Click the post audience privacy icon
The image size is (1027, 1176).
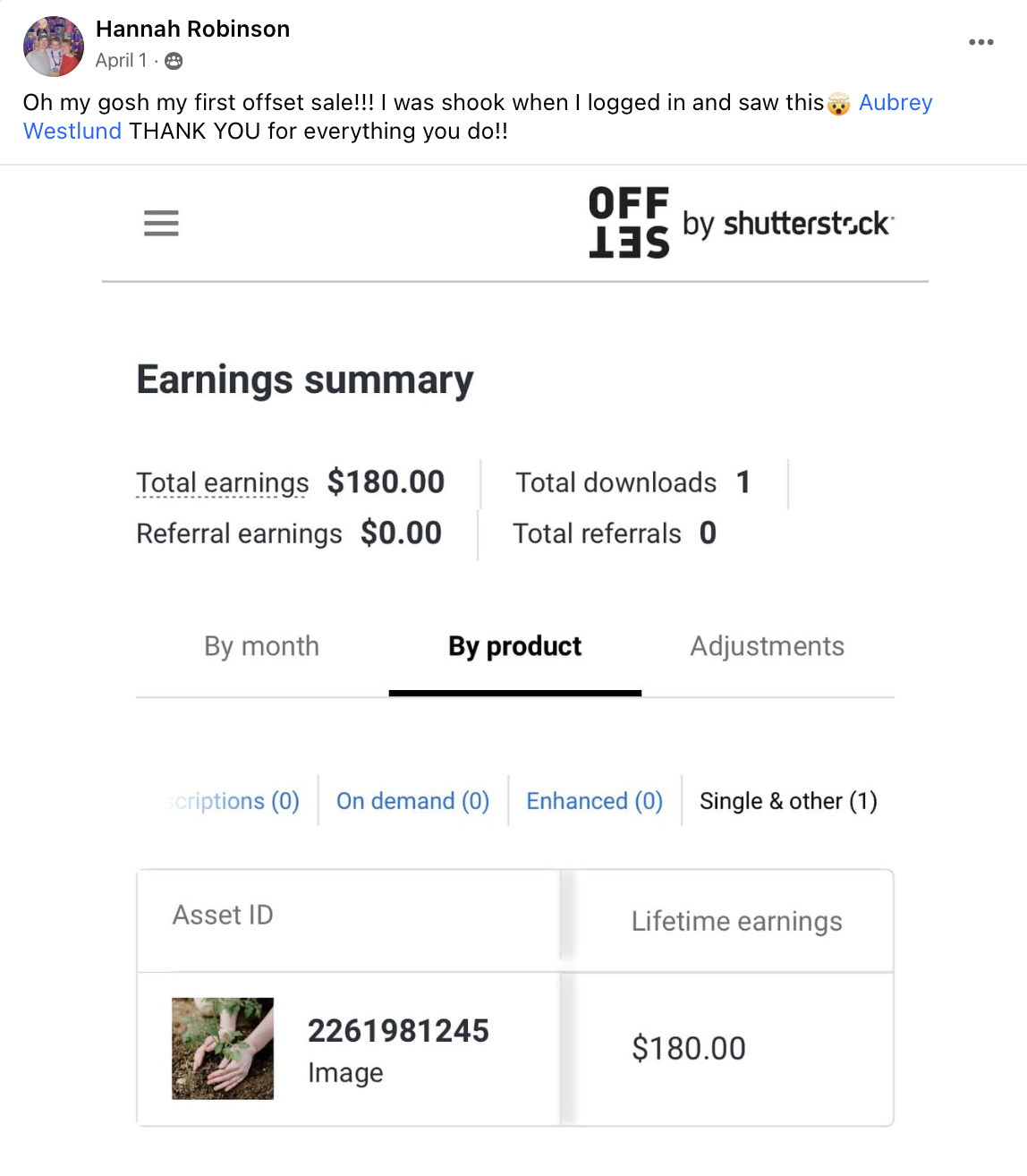click(174, 61)
